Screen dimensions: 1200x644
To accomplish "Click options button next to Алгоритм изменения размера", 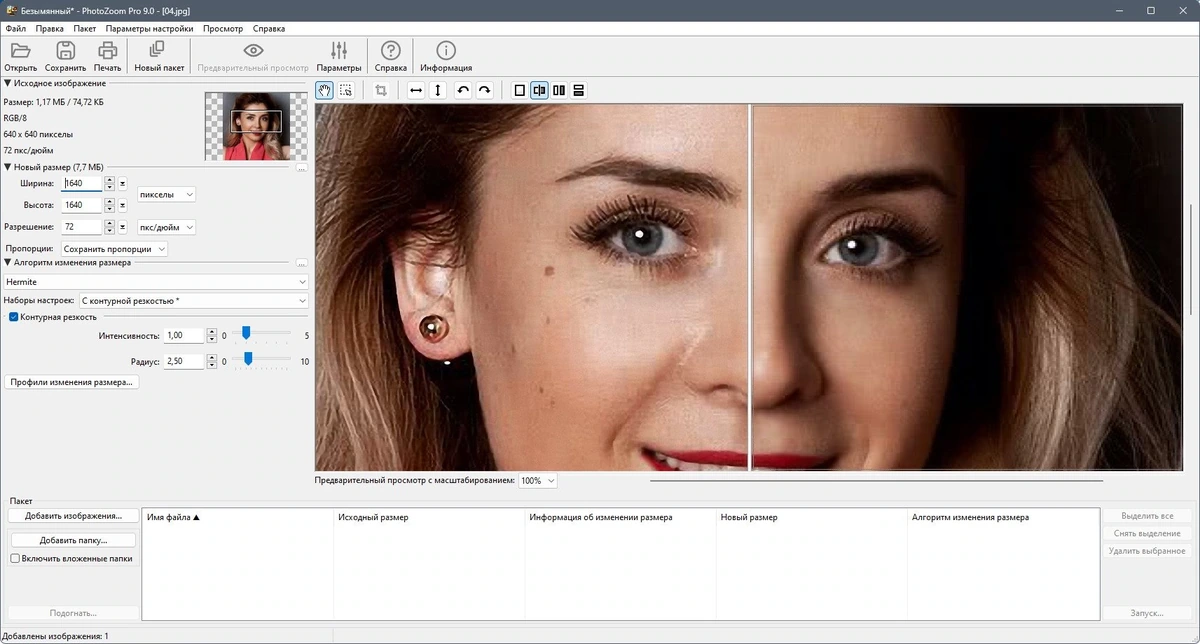I will coord(302,263).
